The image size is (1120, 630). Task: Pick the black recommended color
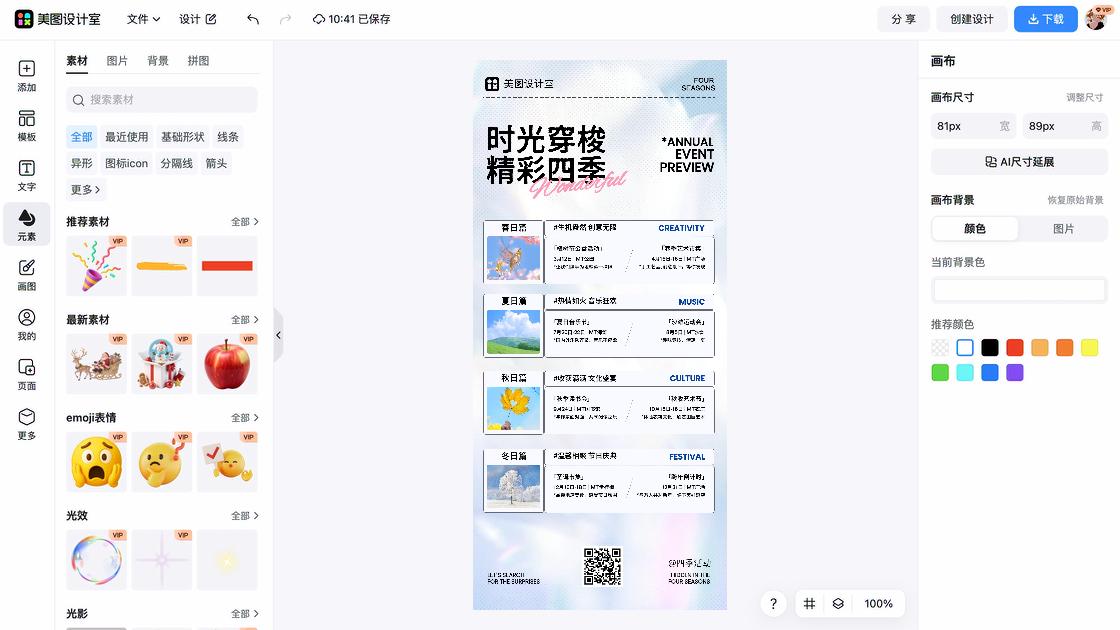click(990, 348)
